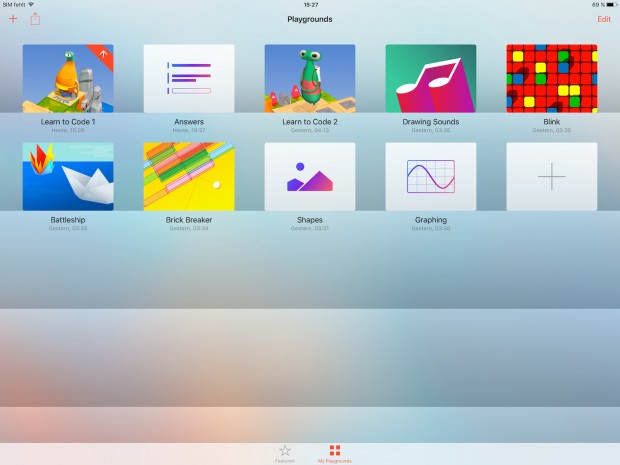Open the share icon in the toolbar
This screenshot has width=620, height=465.
tap(36, 19)
